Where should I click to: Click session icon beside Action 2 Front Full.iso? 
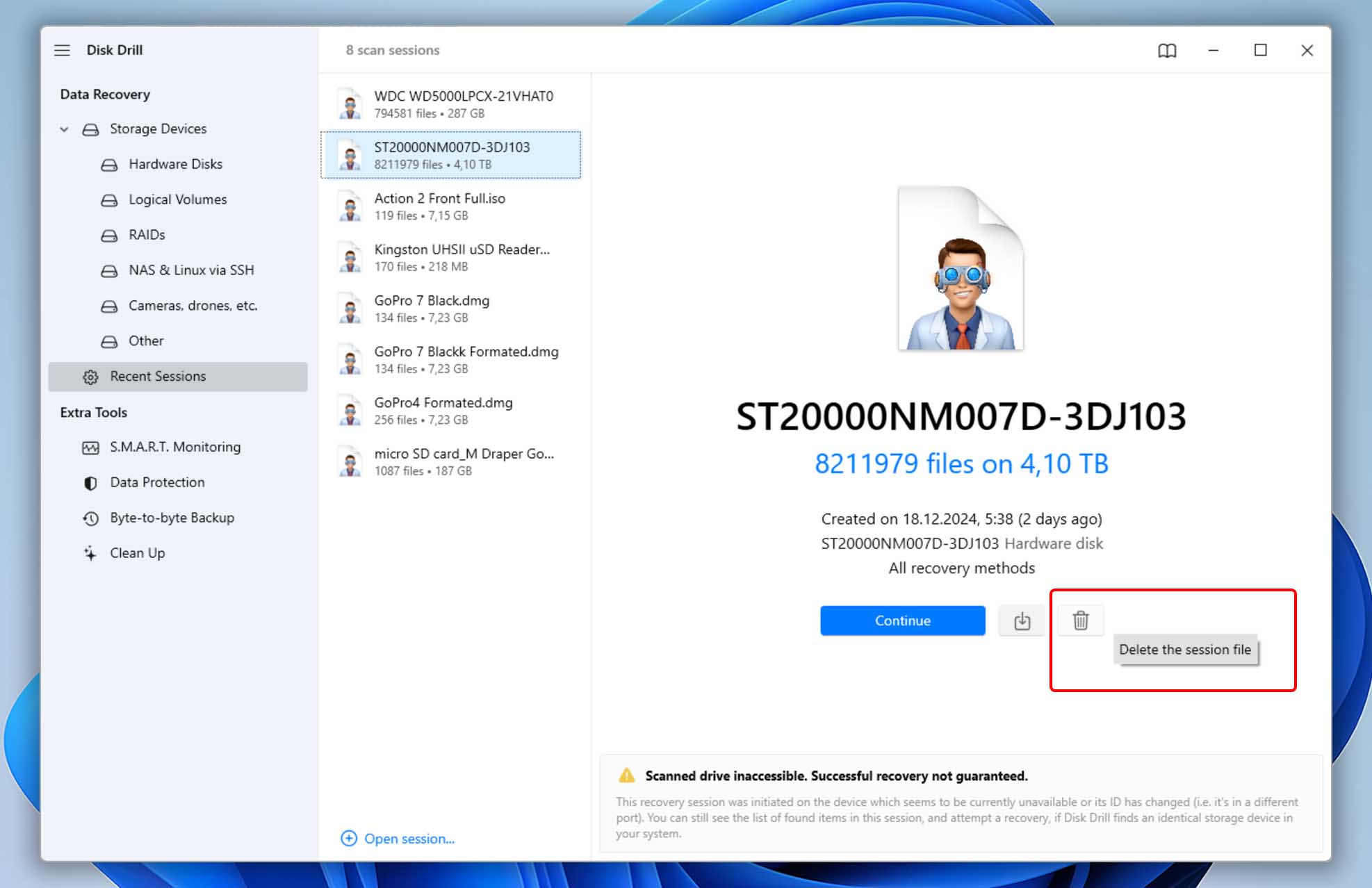tap(350, 206)
